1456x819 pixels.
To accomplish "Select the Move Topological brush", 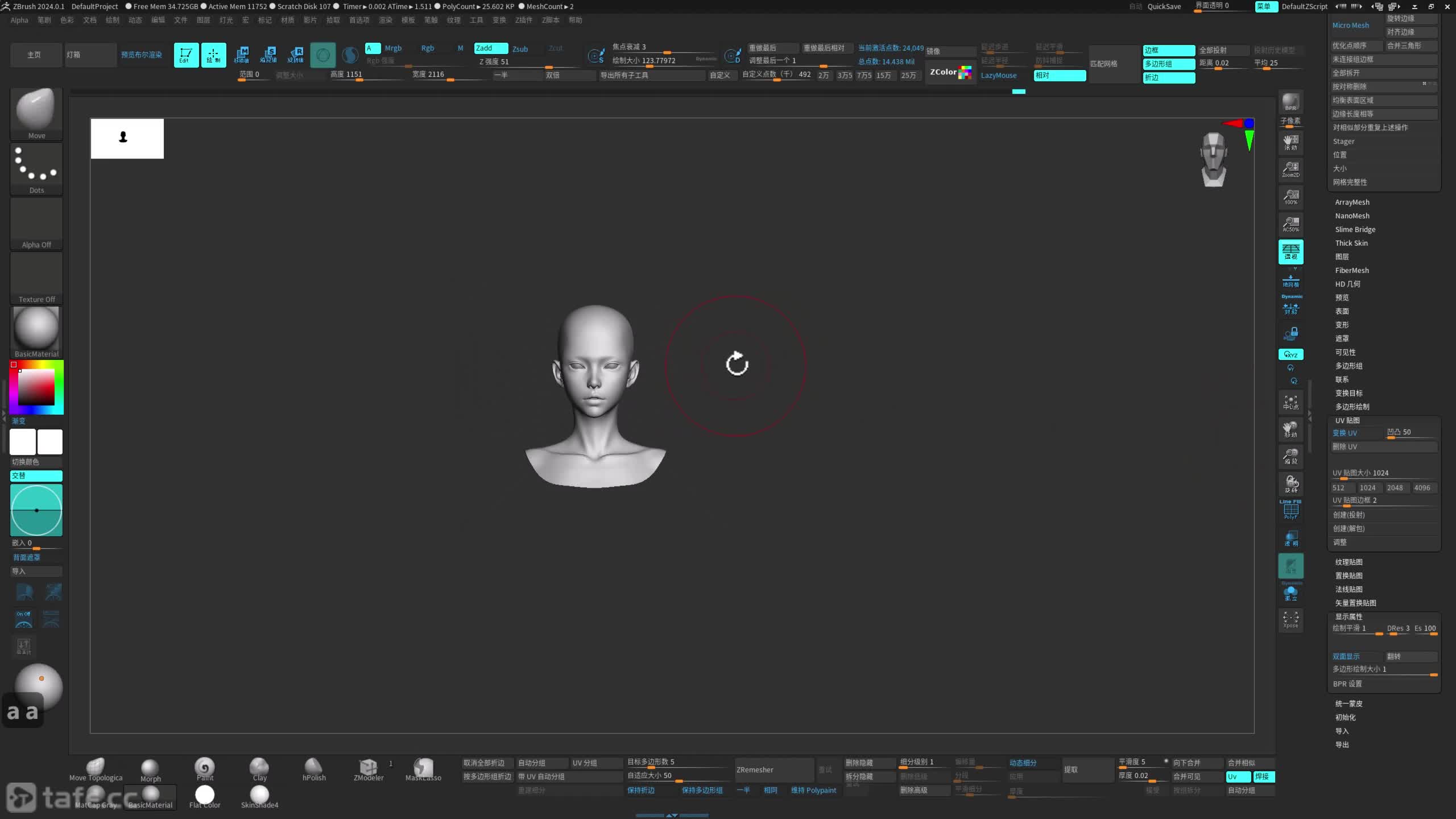I will tap(96, 770).
